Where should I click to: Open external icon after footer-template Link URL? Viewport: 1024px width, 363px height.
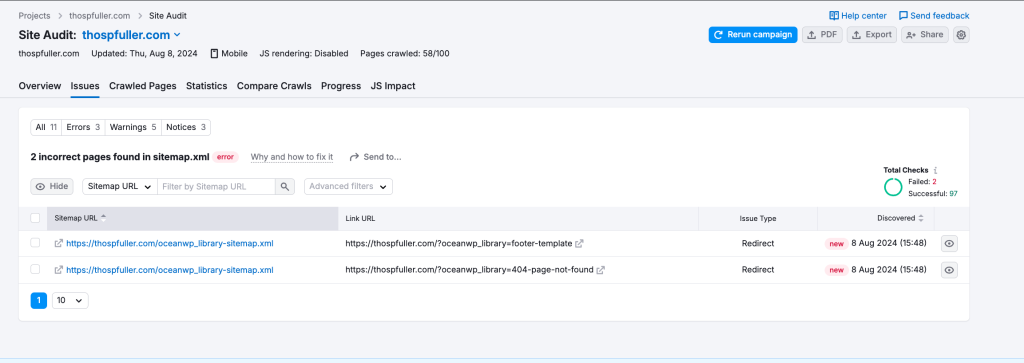(x=579, y=244)
